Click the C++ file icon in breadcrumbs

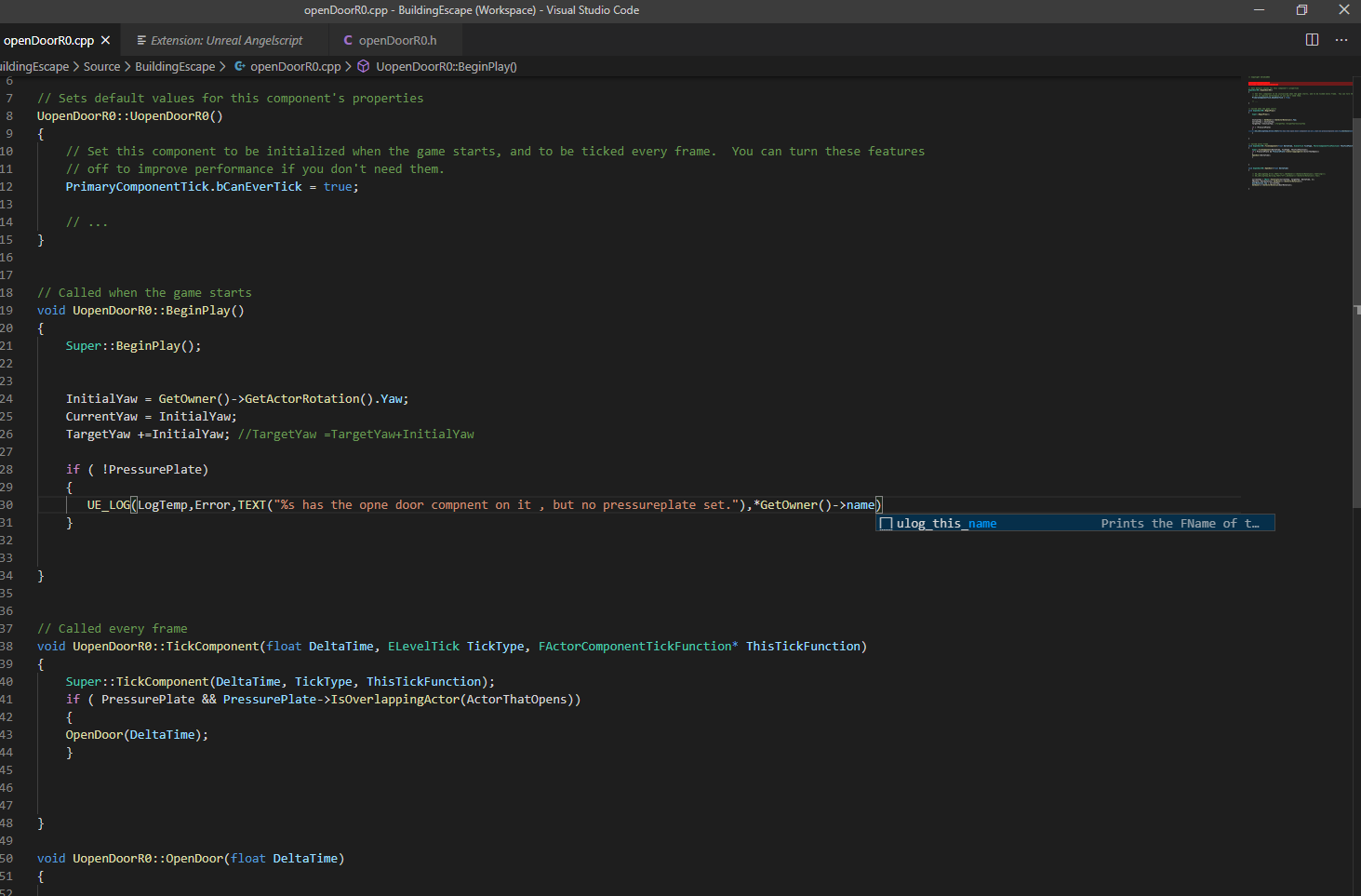coord(240,66)
